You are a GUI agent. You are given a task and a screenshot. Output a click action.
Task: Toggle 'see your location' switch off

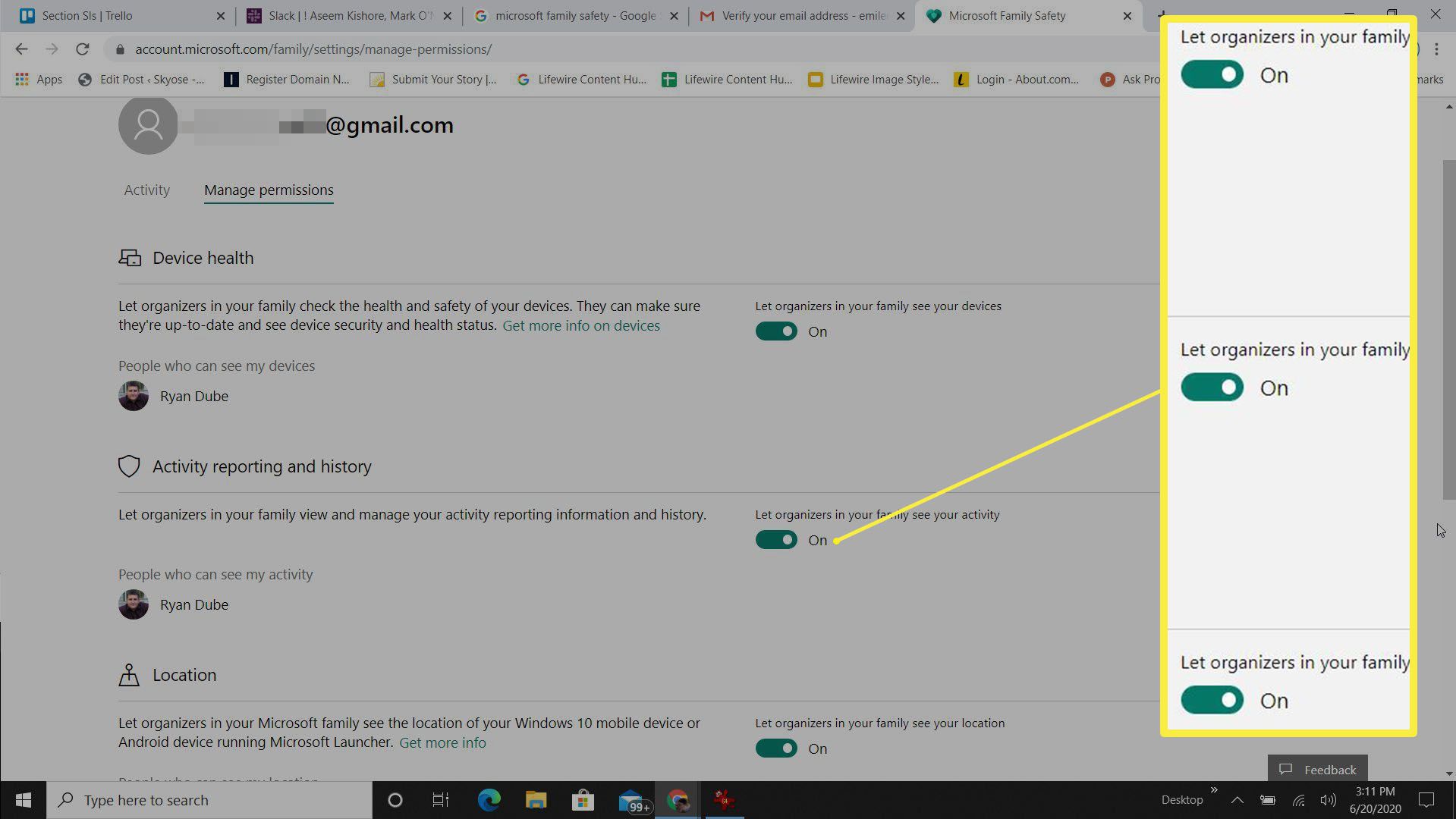pyautogui.click(x=776, y=748)
